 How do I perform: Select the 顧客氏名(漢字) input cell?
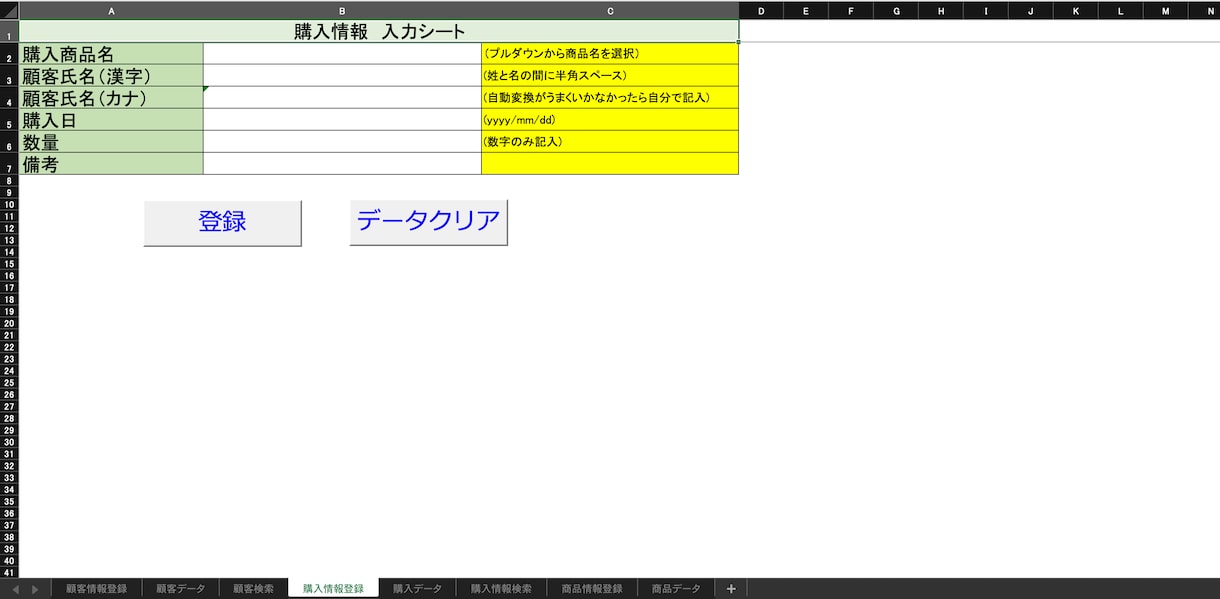pyautogui.click(x=342, y=76)
